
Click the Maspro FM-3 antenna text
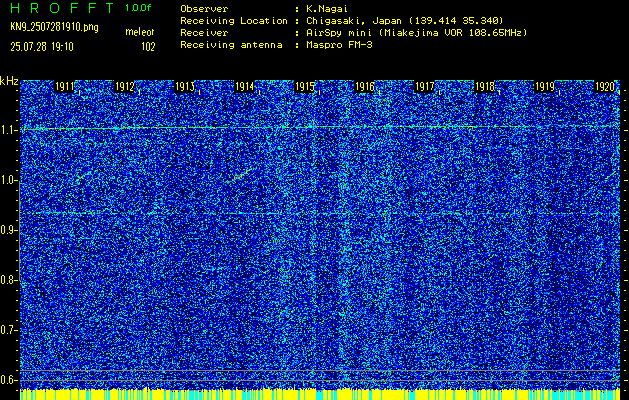click(339, 45)
